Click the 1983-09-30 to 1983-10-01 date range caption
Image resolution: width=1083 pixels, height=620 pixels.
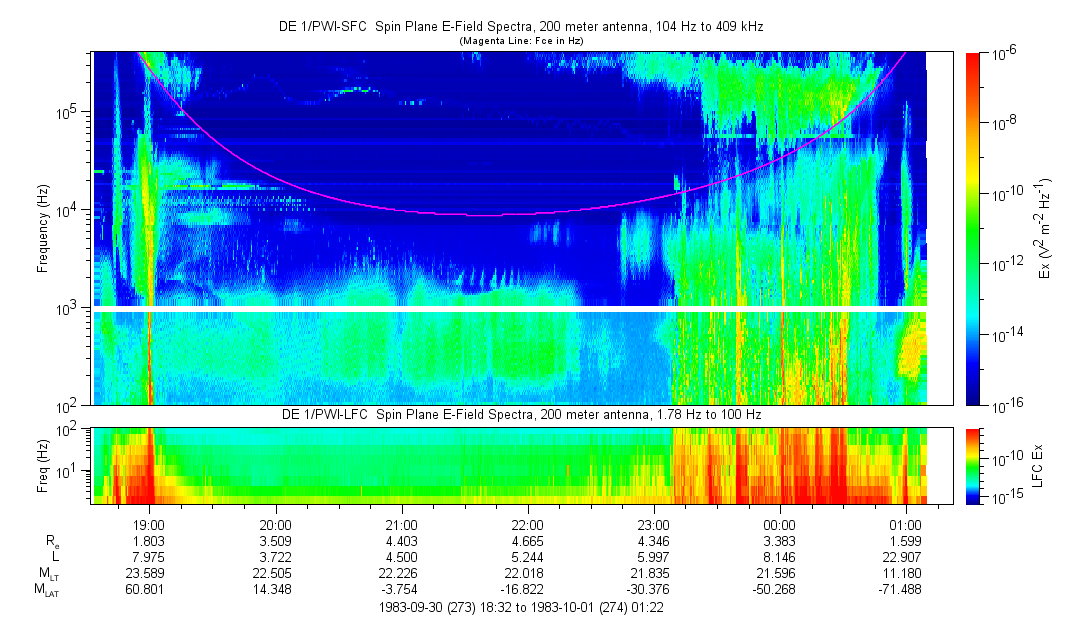pos(521,608)
